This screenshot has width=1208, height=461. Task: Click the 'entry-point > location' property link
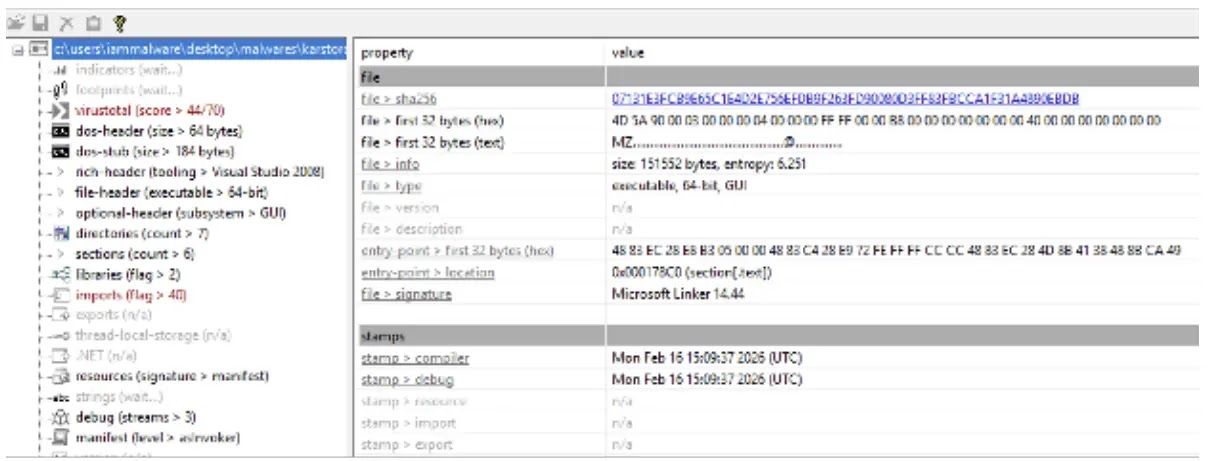[x=428, y=273]
